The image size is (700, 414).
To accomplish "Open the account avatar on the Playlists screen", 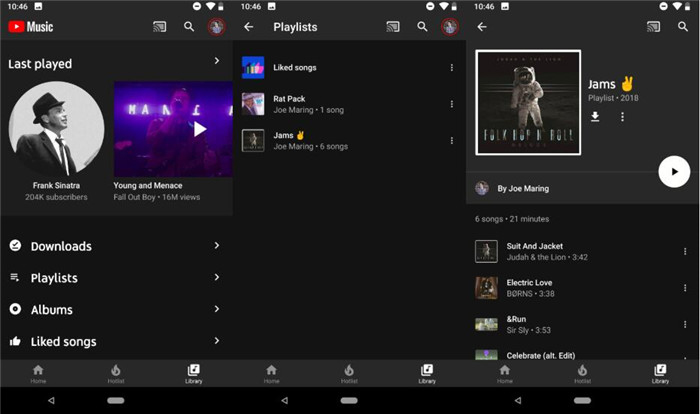I will 450,27.
